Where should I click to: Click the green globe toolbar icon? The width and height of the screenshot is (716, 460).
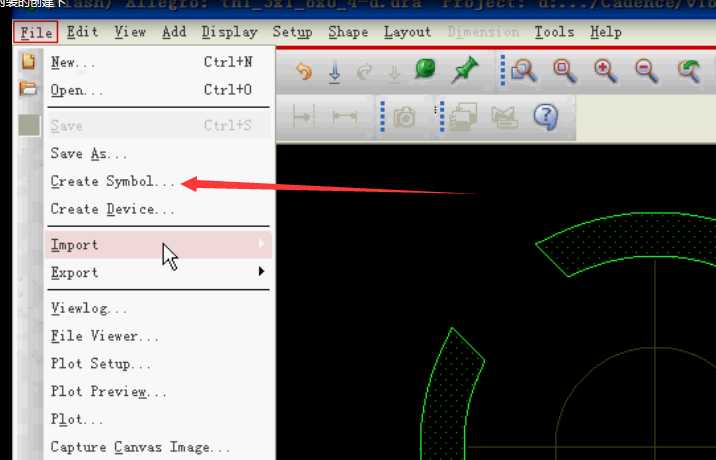[426, 69]
